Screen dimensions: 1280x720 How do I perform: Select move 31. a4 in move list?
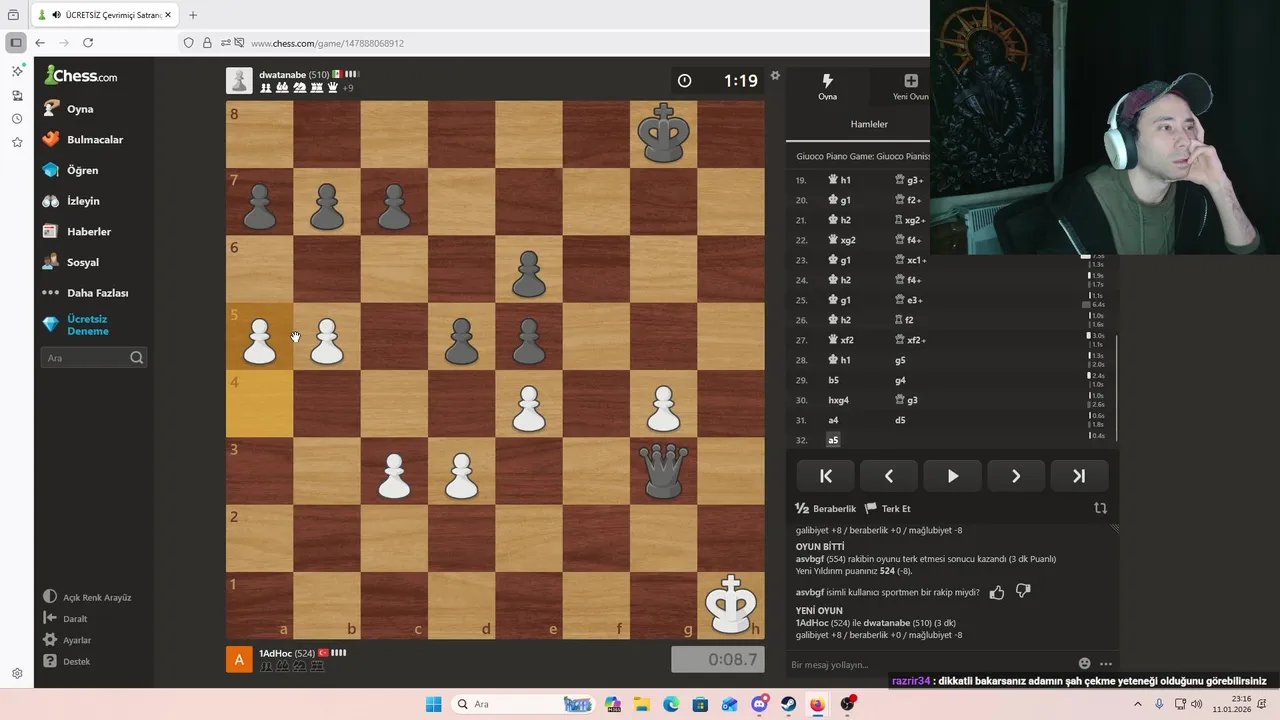pyautogui.click(x=833, y=420)
